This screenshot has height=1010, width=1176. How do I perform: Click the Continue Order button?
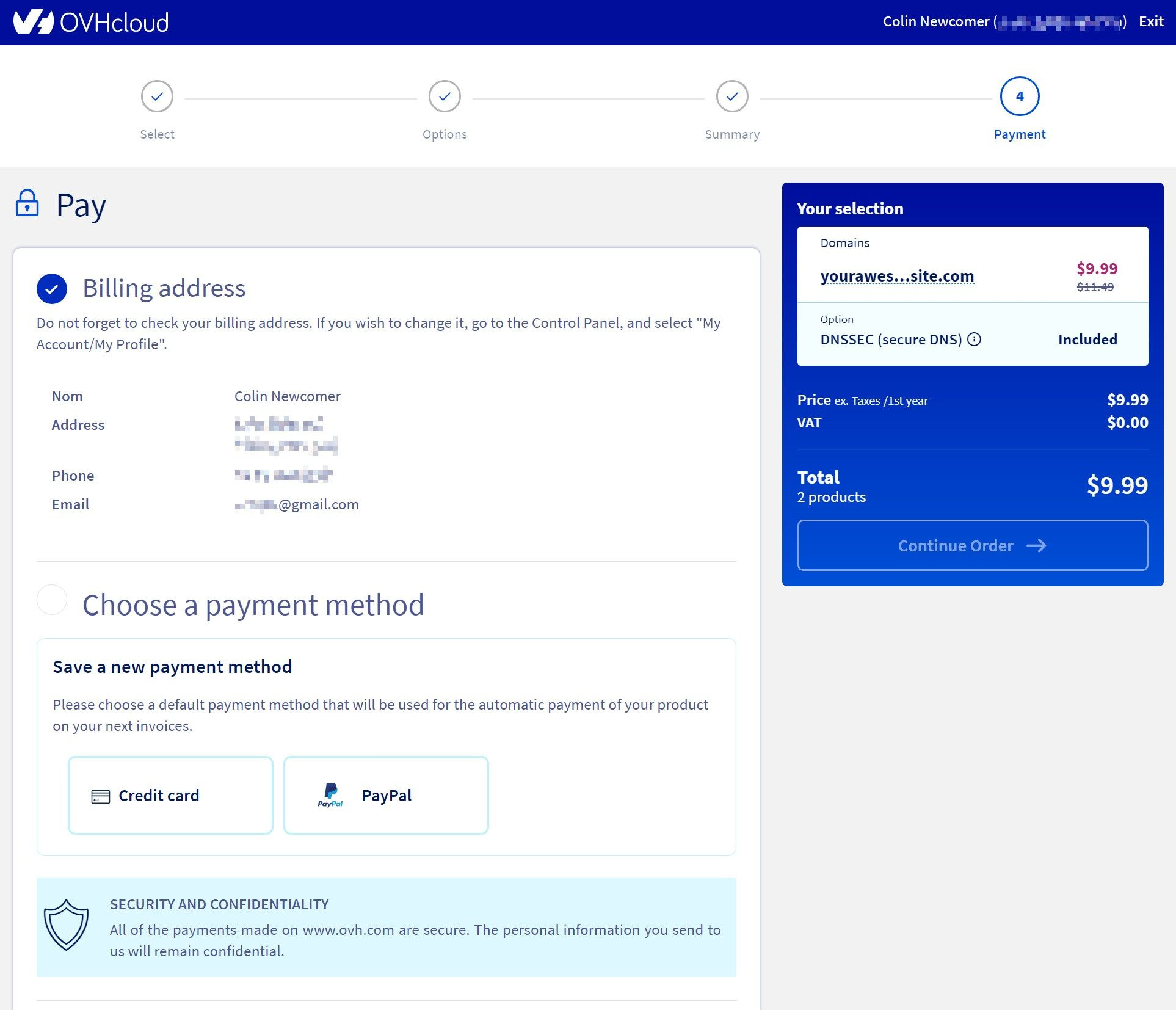click(x=972, y=545)
